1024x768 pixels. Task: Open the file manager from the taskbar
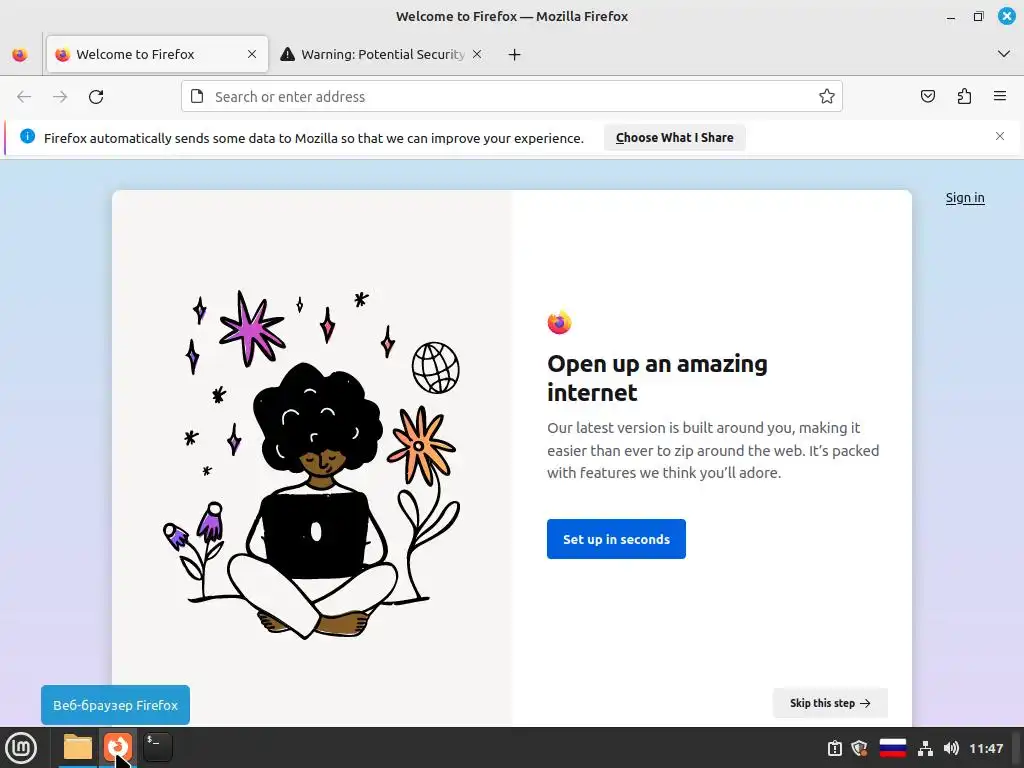[78, 748]
